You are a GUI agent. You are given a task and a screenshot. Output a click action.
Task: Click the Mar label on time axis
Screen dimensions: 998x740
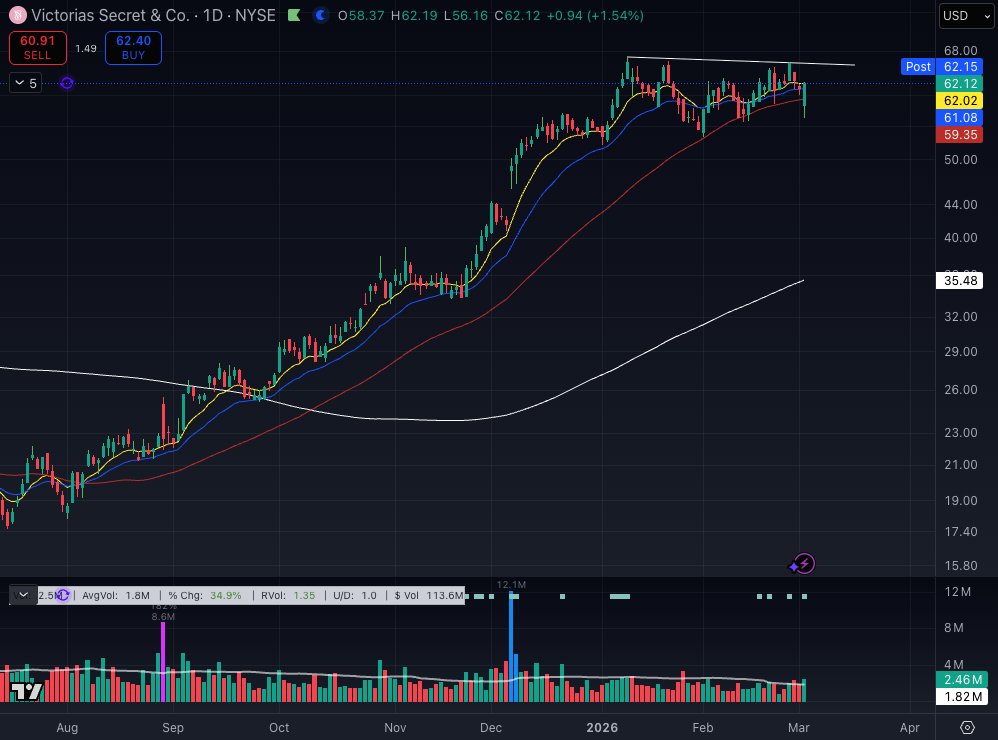pyautogui.click(x=798, y=727)
